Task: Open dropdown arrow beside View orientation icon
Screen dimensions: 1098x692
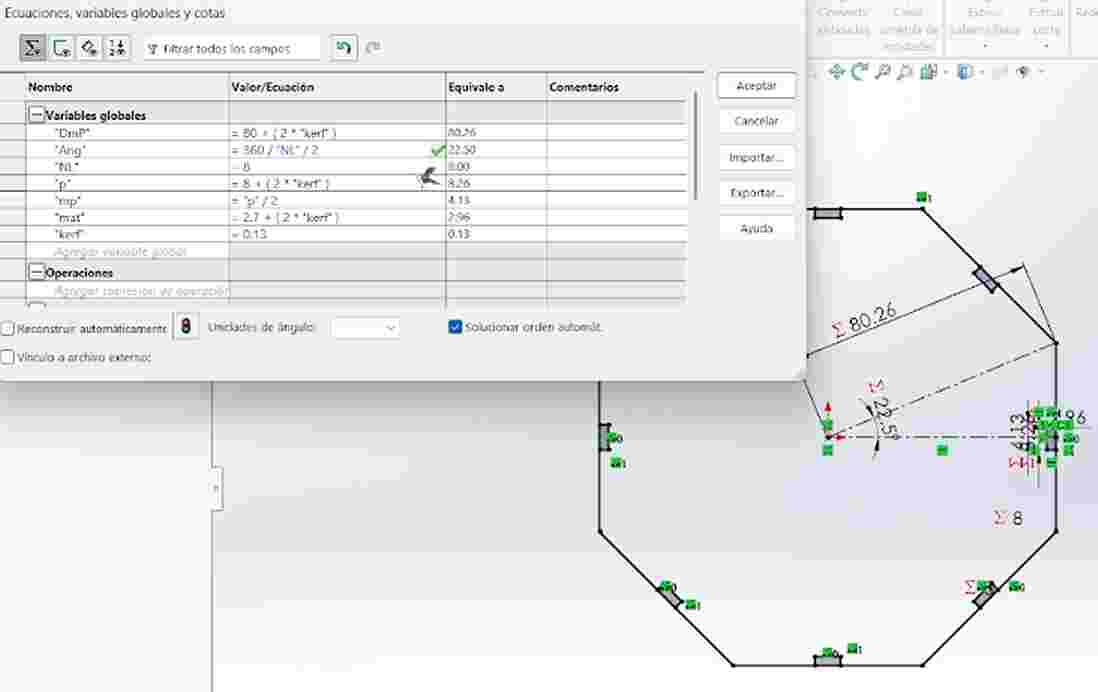Action: [x=945, y=72]
